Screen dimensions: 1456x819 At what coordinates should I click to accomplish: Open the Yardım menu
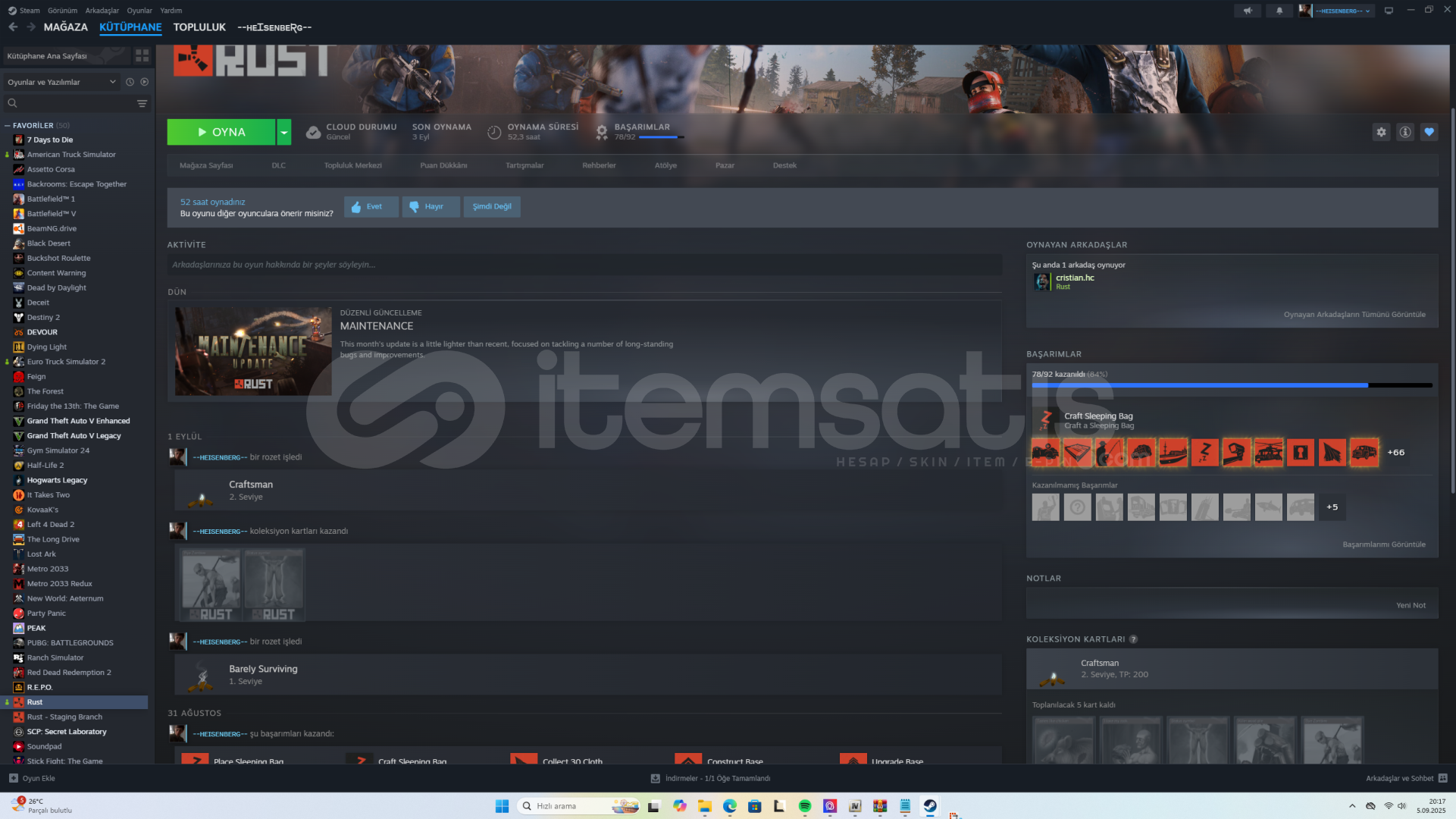[171, 11]
